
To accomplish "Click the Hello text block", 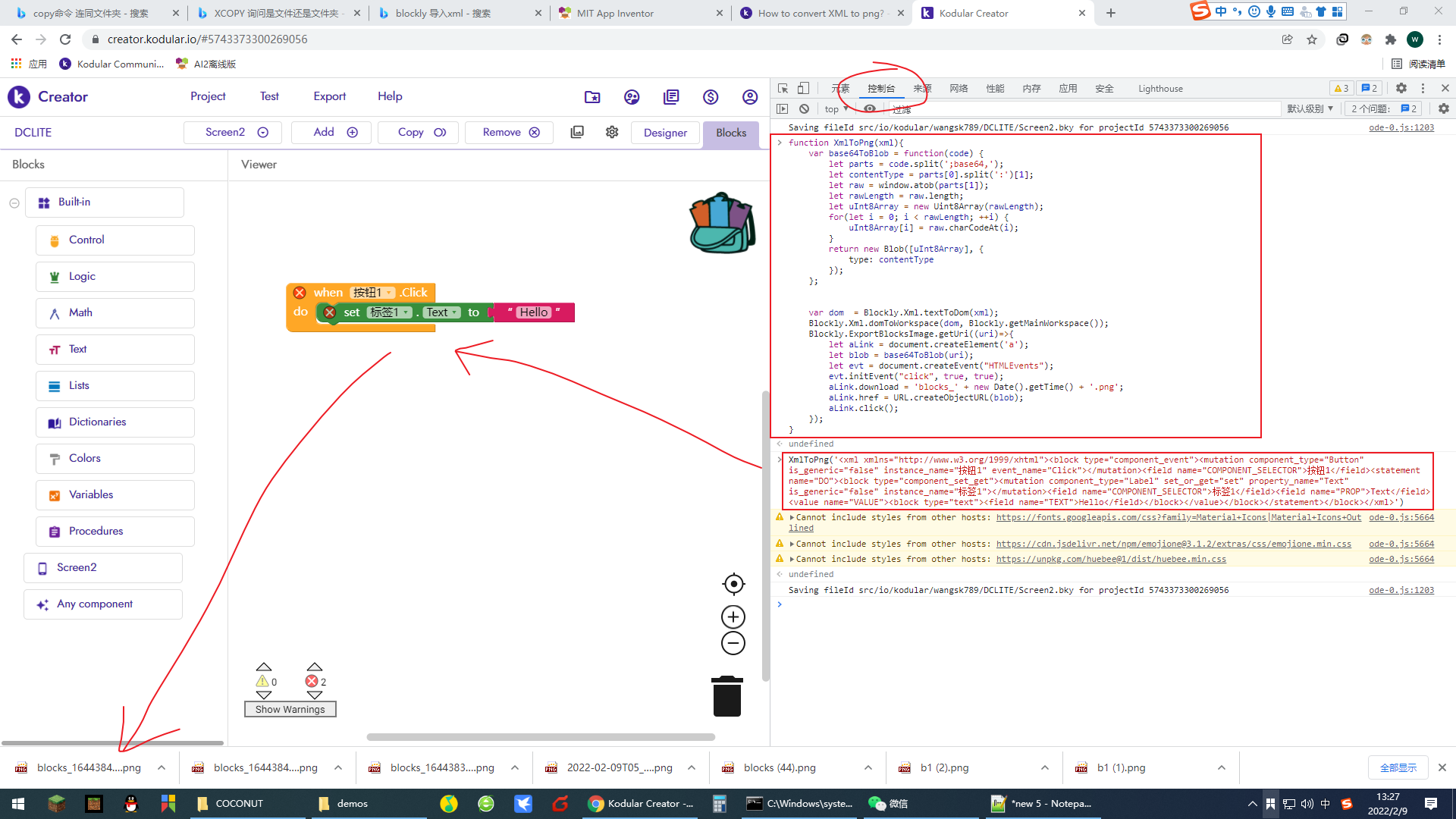I will [534, 312].
